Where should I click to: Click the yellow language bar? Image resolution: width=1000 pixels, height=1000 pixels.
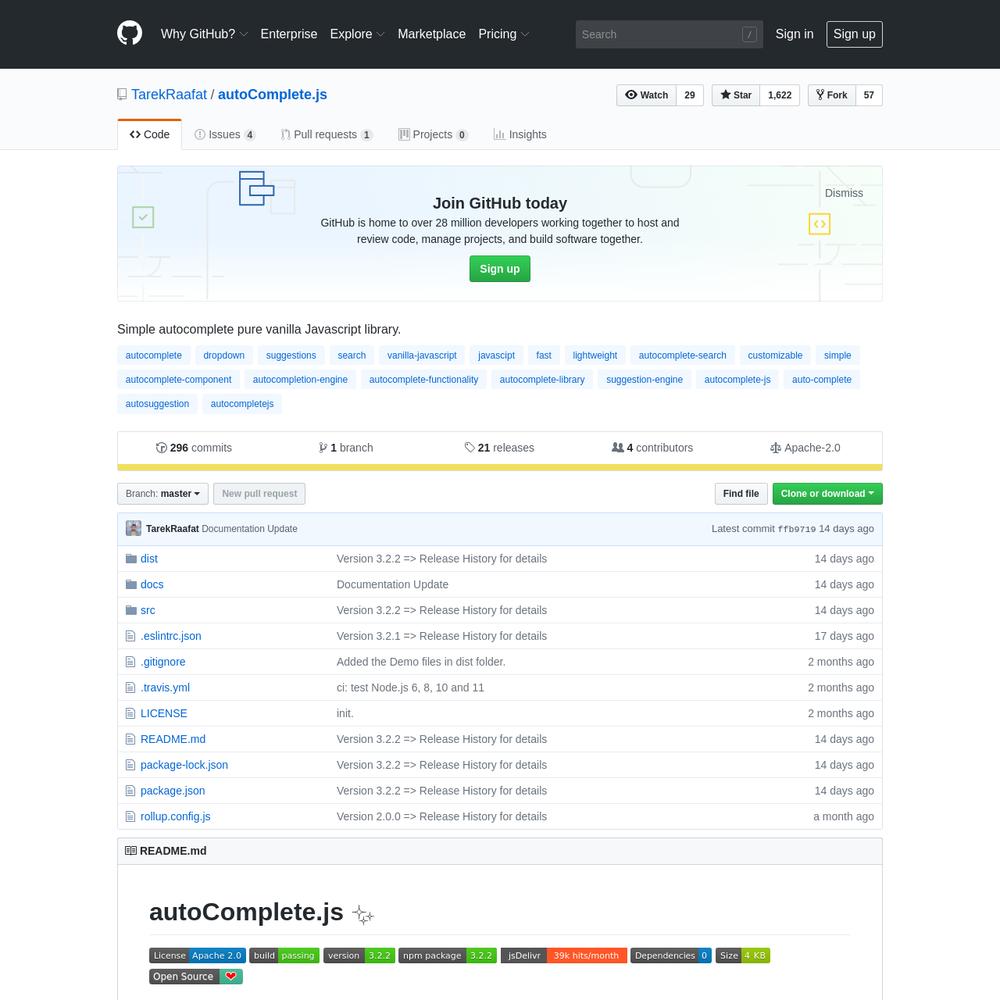(500, 467)
